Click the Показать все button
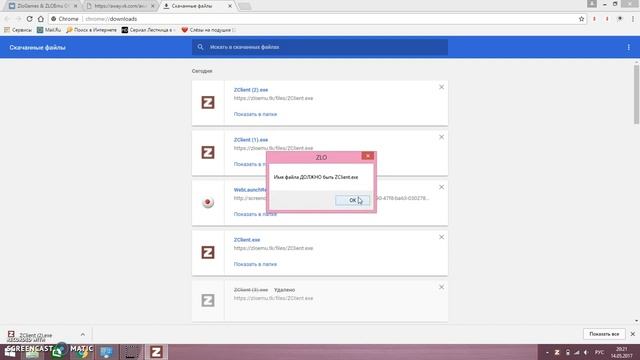The height and width of the screenshot is (360, 640). (604, 334)
